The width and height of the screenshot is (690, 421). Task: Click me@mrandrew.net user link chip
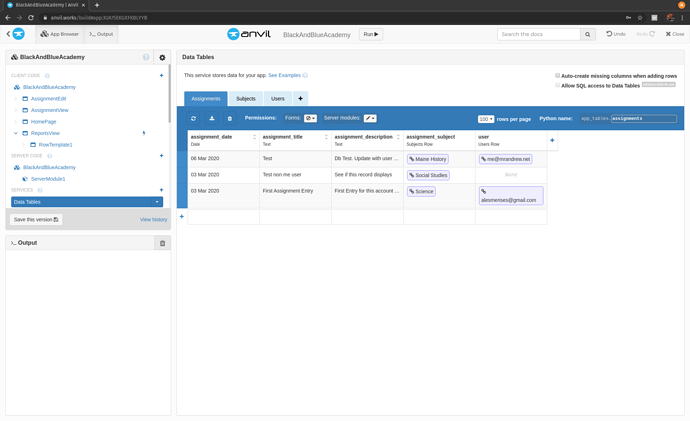(x=505, y=159)
